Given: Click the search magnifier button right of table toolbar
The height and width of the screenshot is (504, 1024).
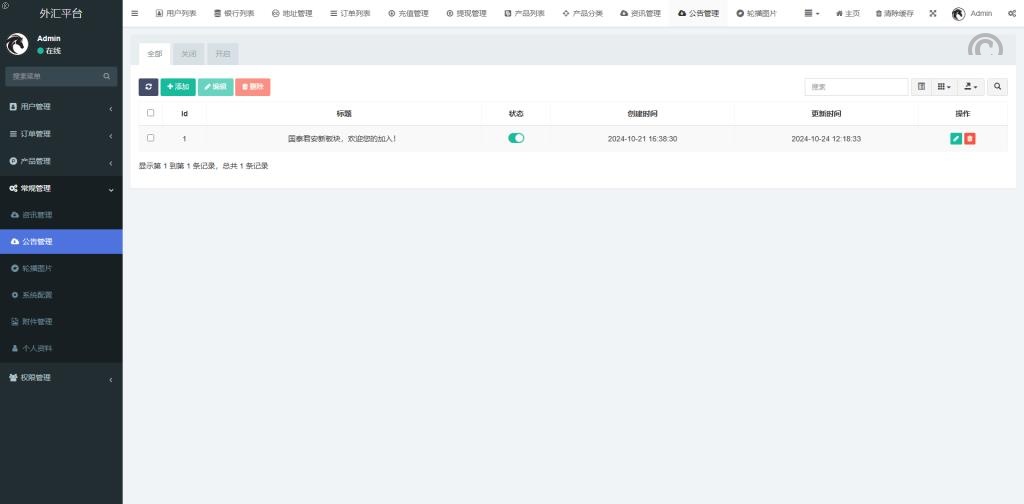Looking at the screenshot, I should (997, 87).
